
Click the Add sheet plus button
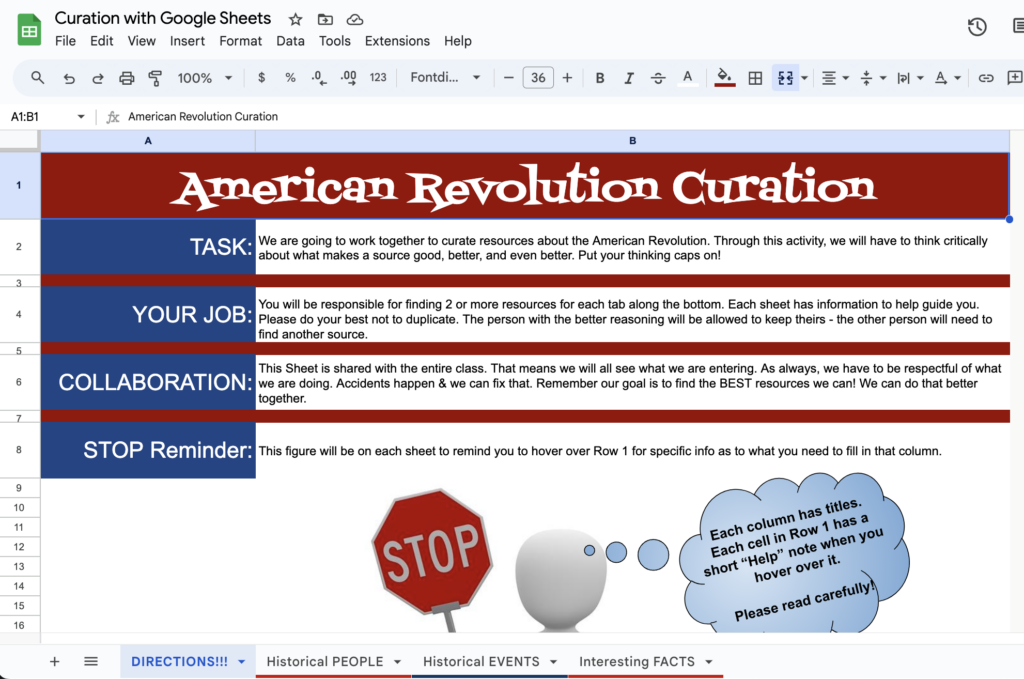pos(54,661)
